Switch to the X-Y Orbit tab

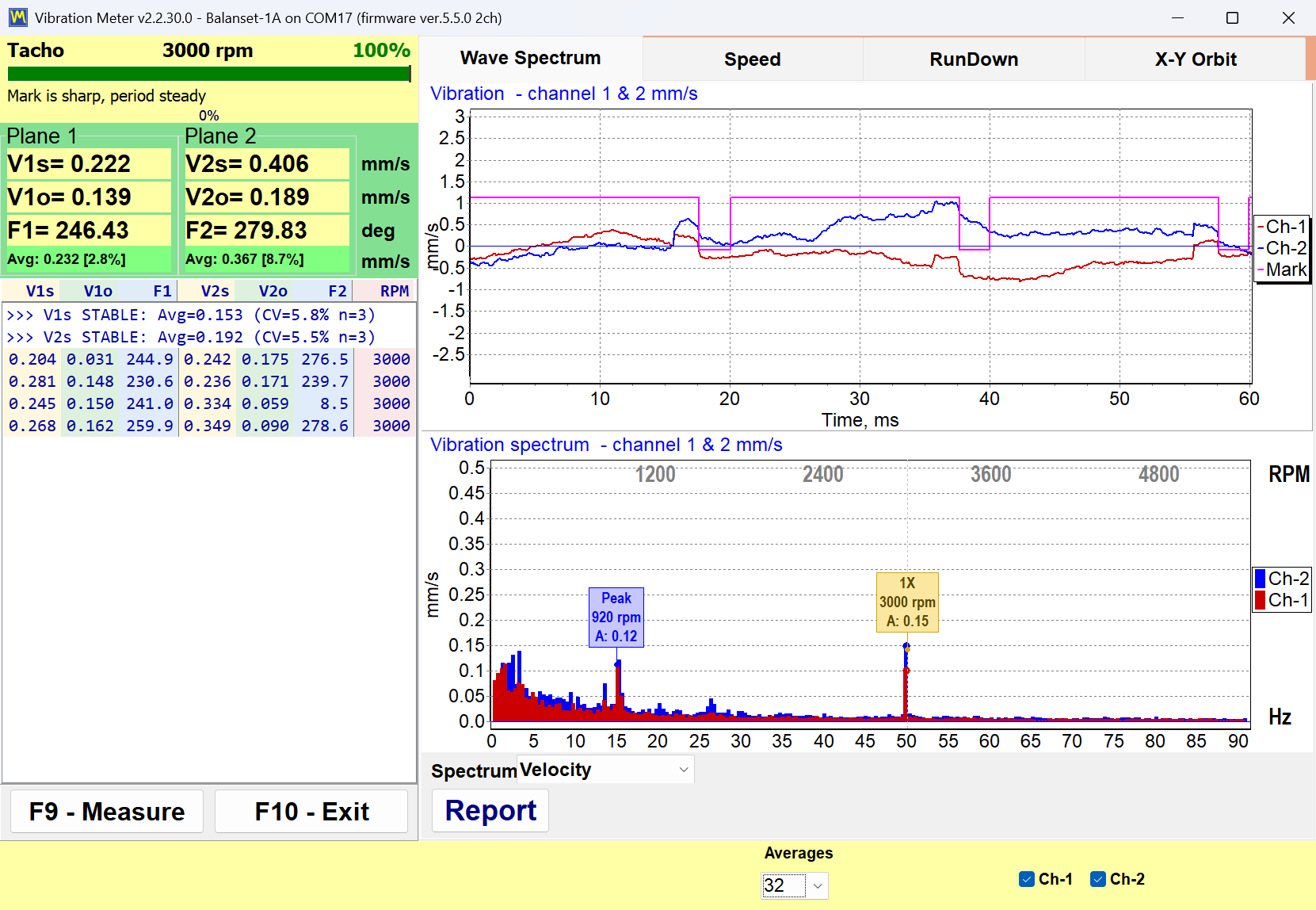1195,59
